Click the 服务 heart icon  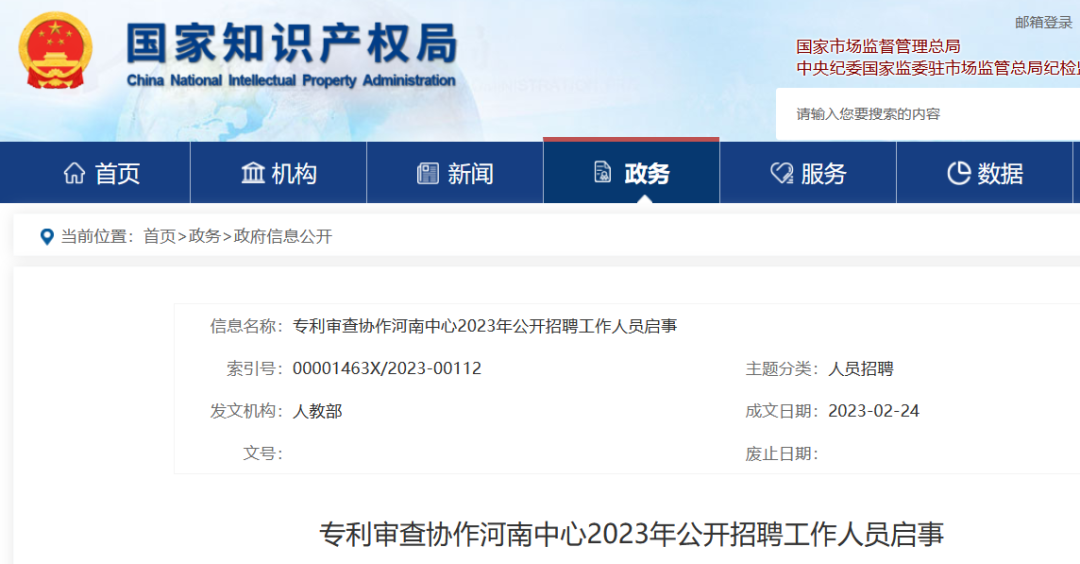coord(782,173)
